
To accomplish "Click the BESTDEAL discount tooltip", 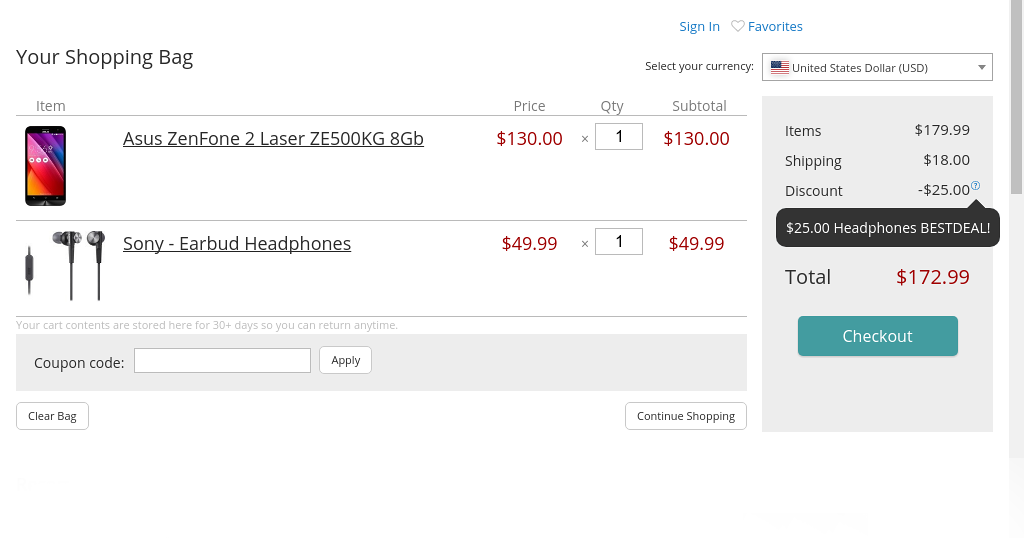I will pos(888,228).
